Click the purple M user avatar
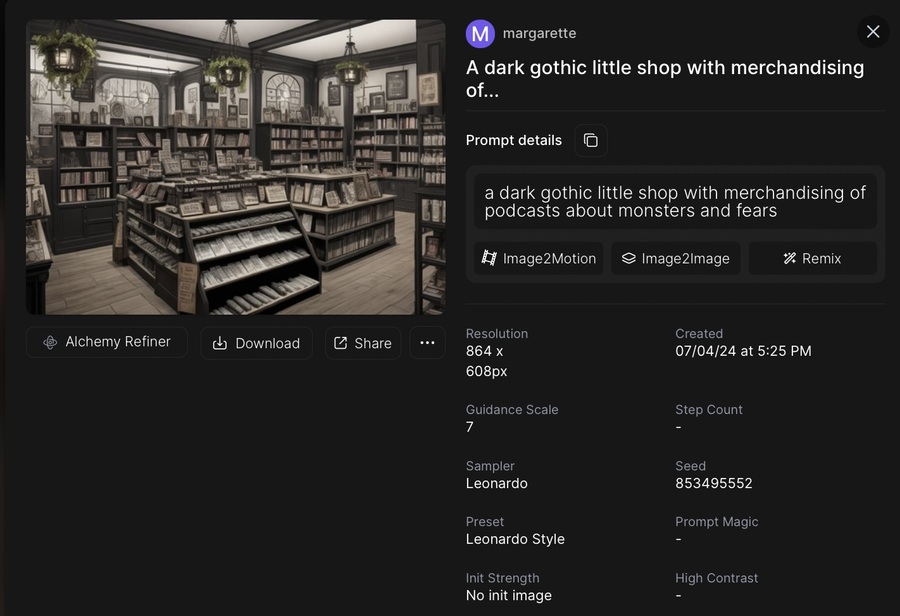 (480, 33)
